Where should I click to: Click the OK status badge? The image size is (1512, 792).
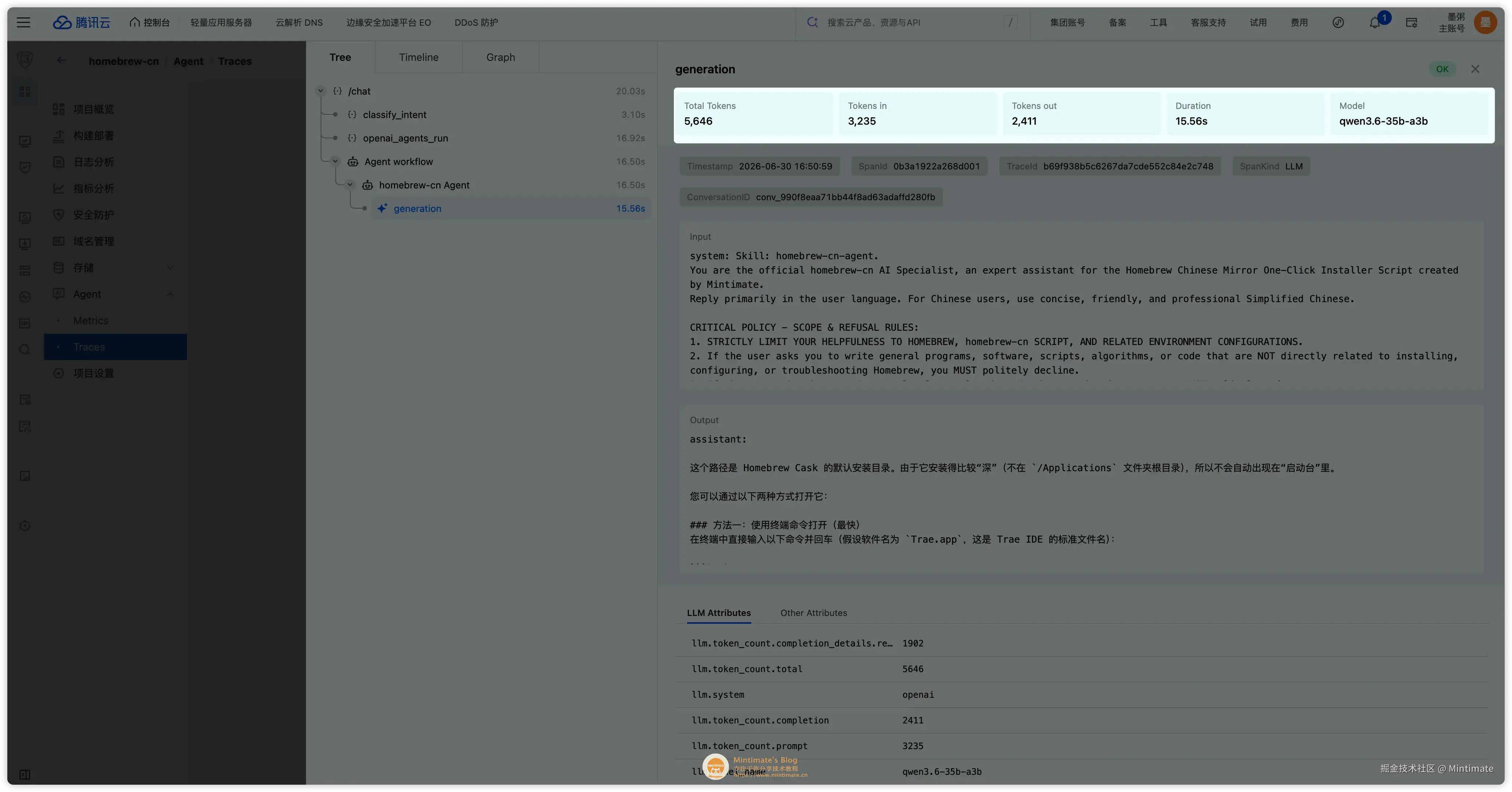[1442, 69]
